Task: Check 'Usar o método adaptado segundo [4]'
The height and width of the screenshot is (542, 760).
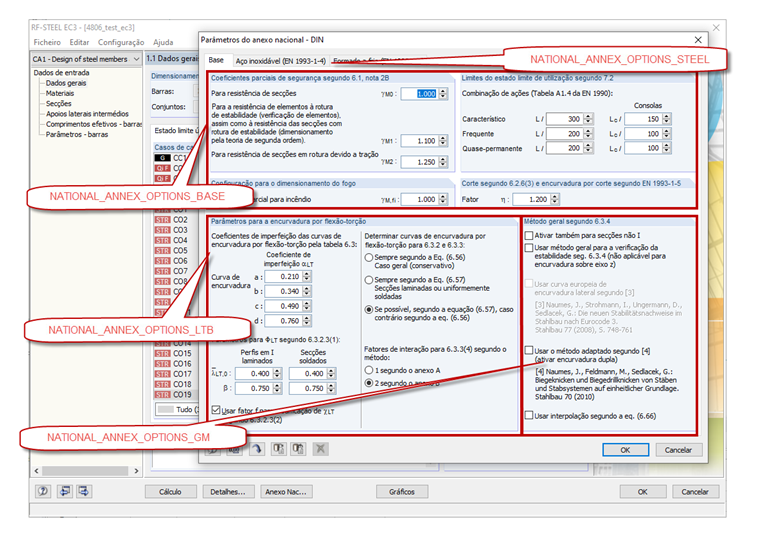Action: [529, 351]
